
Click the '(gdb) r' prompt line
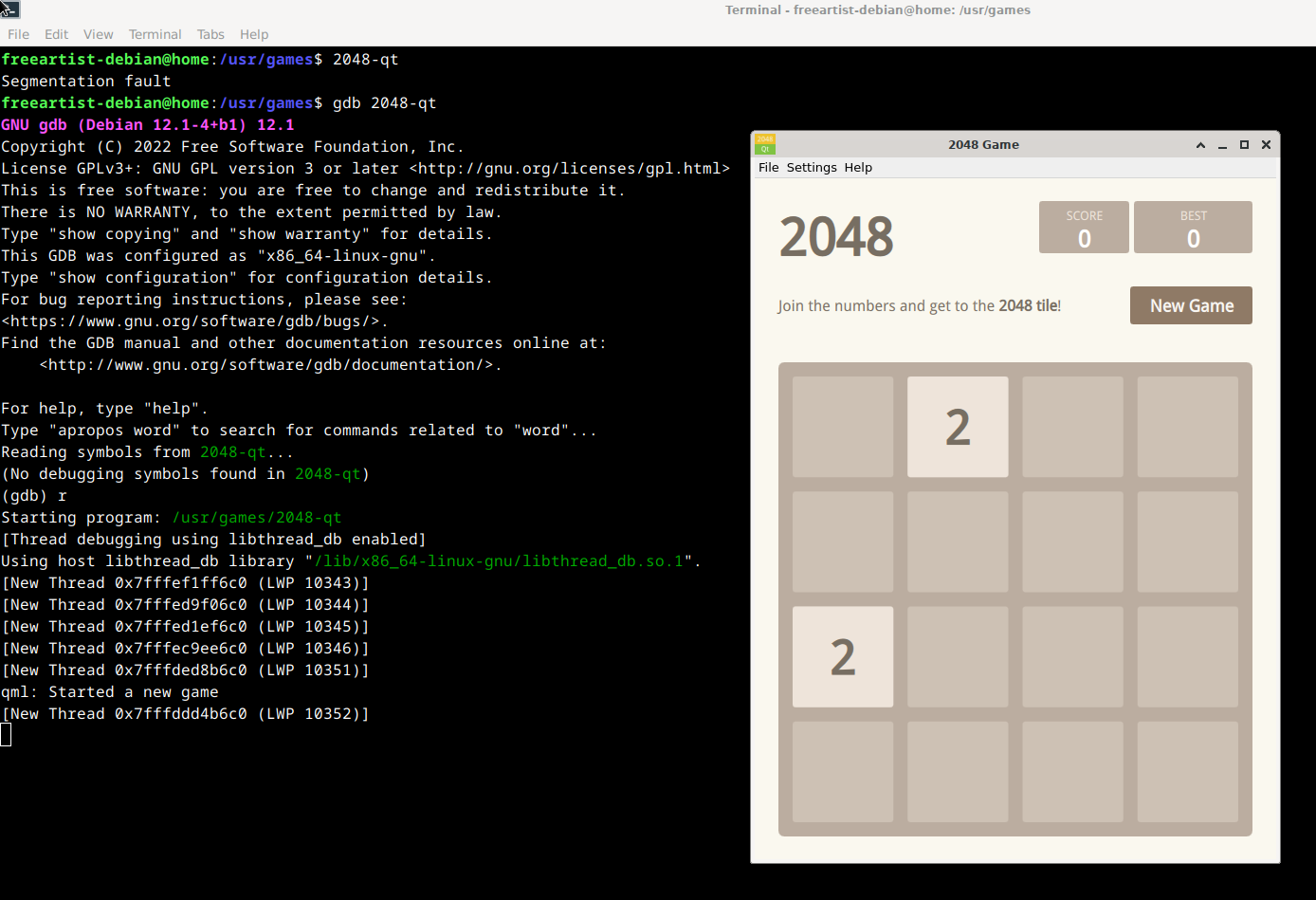click(34, 495)
